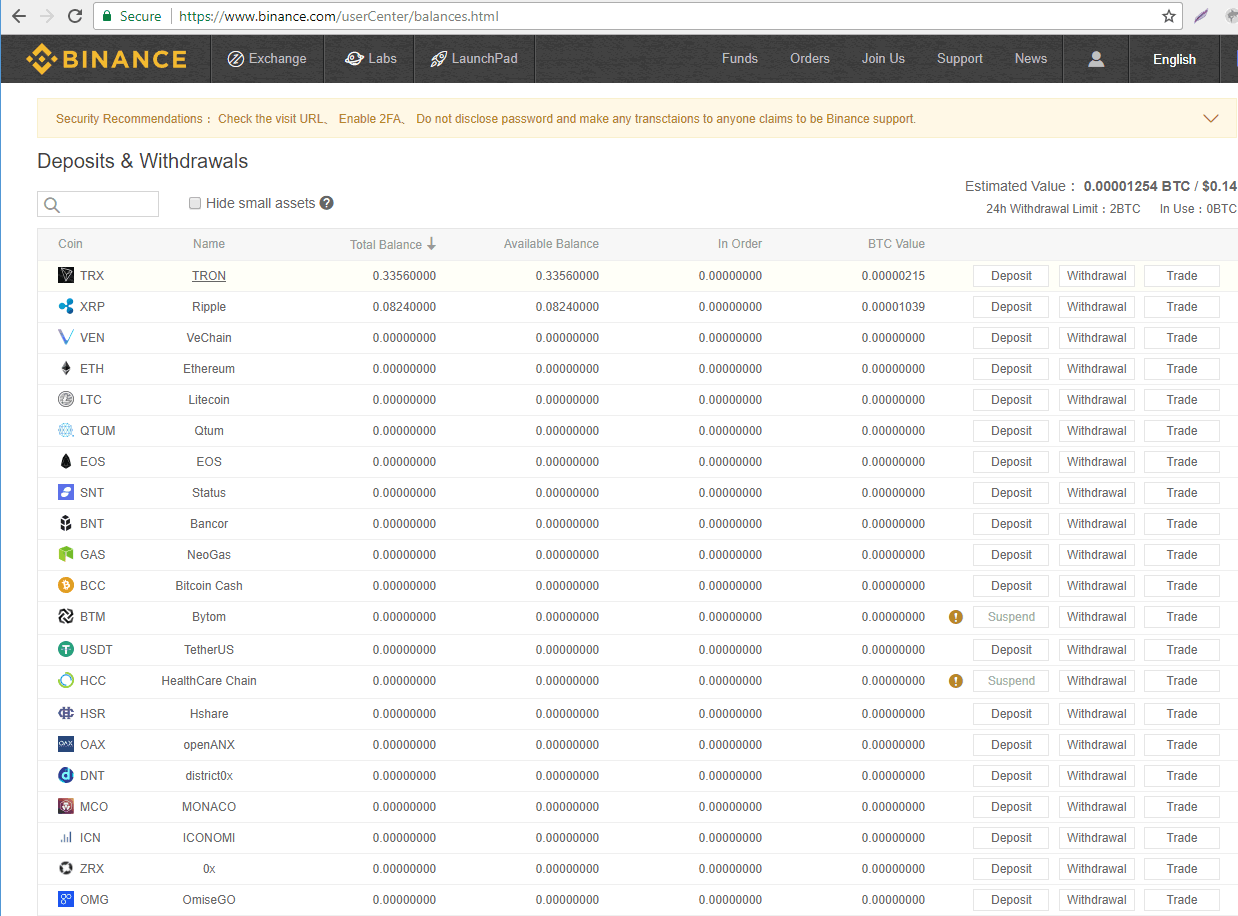This screenshot has height=916, width=1238.
Task: Click Withdrawal for USDT
Action: (1097, 650)
